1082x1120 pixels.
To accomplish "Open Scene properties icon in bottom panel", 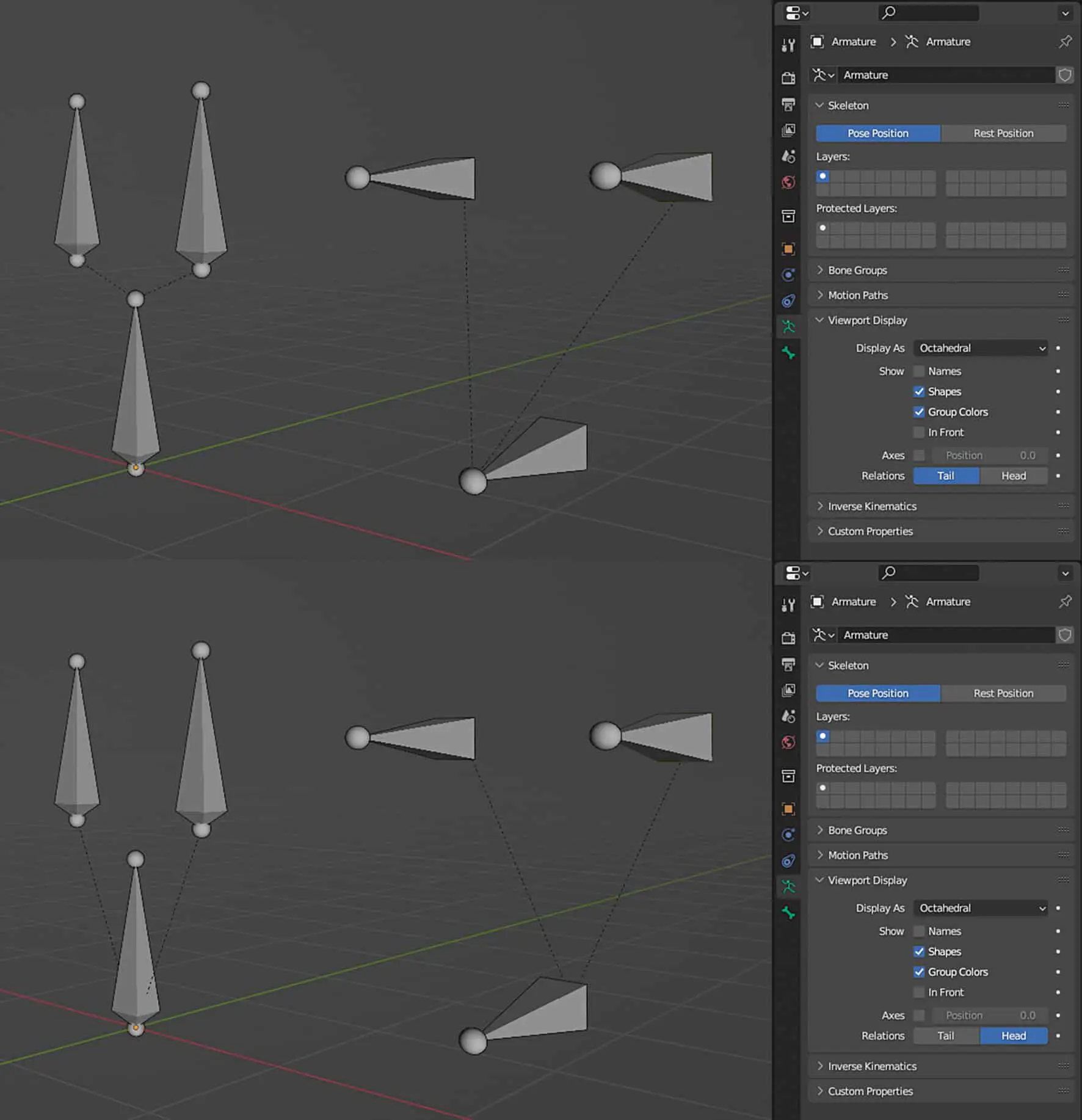I will click(x=788, y=716).
